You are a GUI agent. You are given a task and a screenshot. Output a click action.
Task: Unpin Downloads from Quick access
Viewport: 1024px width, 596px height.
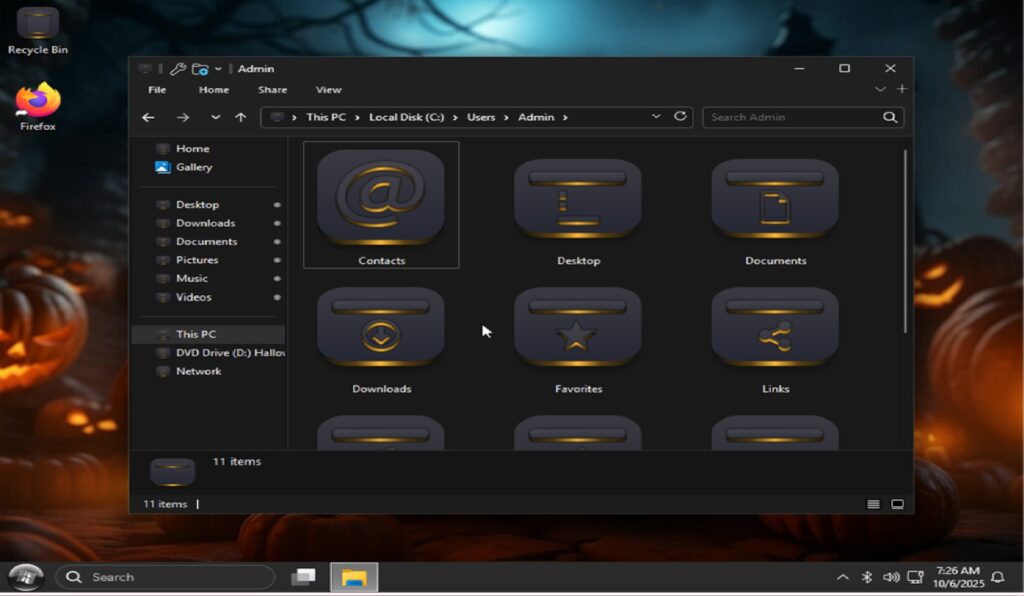(277, 223)
